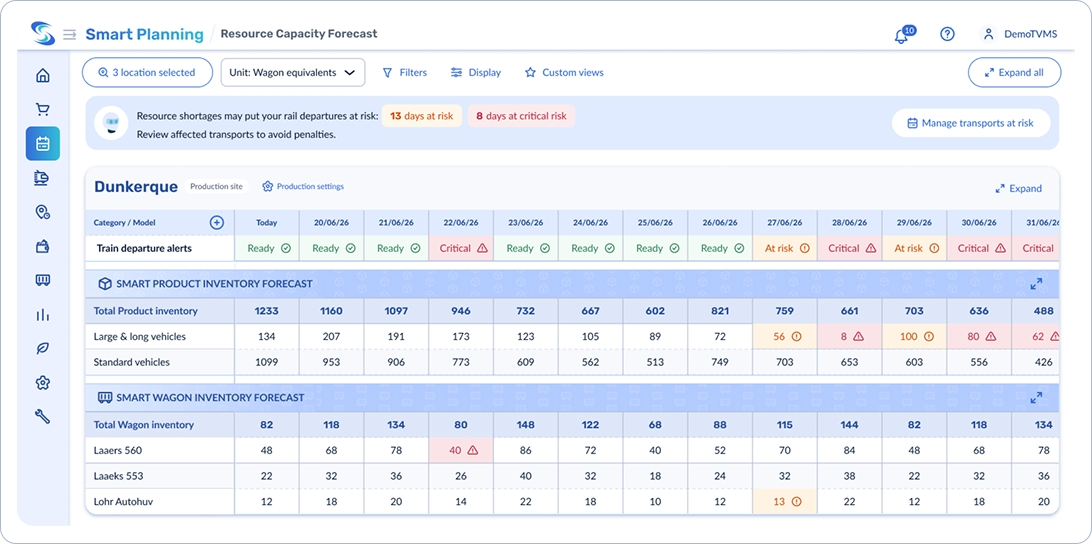This screenshot has width=1092, height=544.
Task: Click the At risk alert for 29/06/26
Action: coord(914,248)
